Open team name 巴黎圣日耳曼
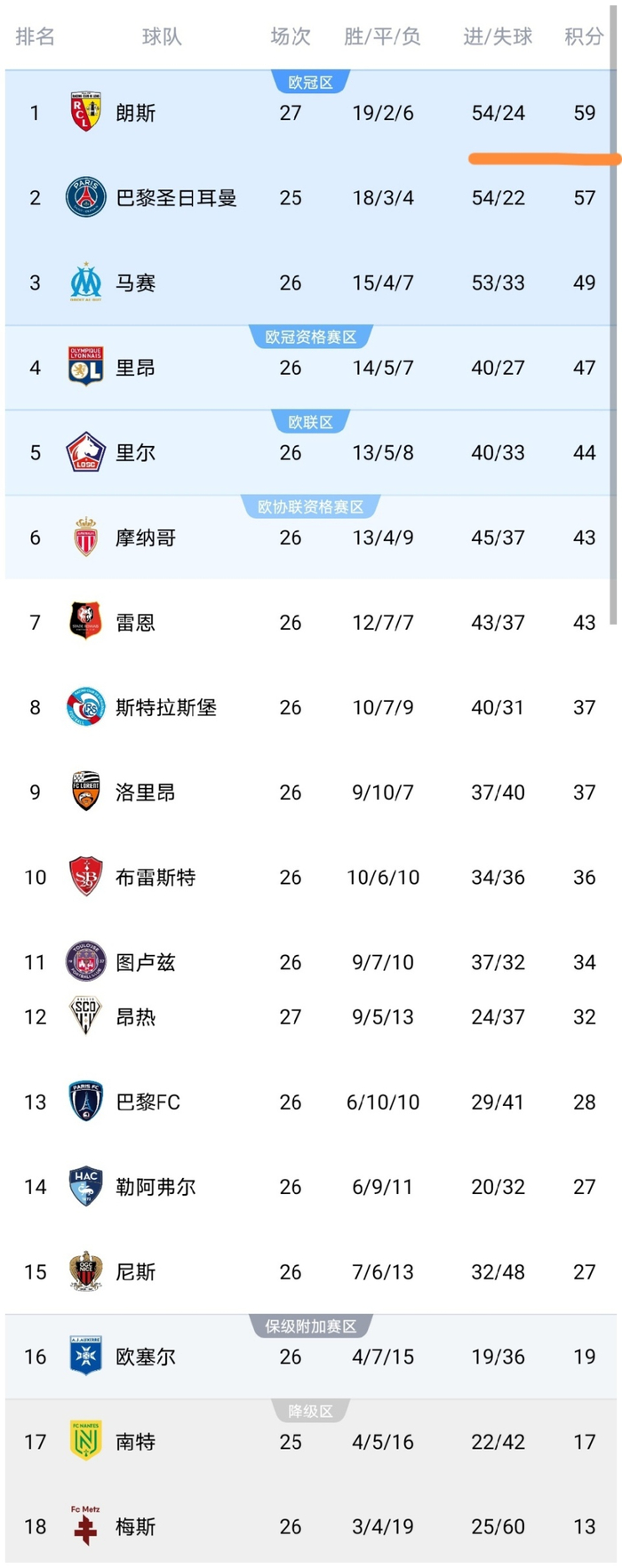The height and width of the screenshot is (1568, 622). click(x=176, y=197)
